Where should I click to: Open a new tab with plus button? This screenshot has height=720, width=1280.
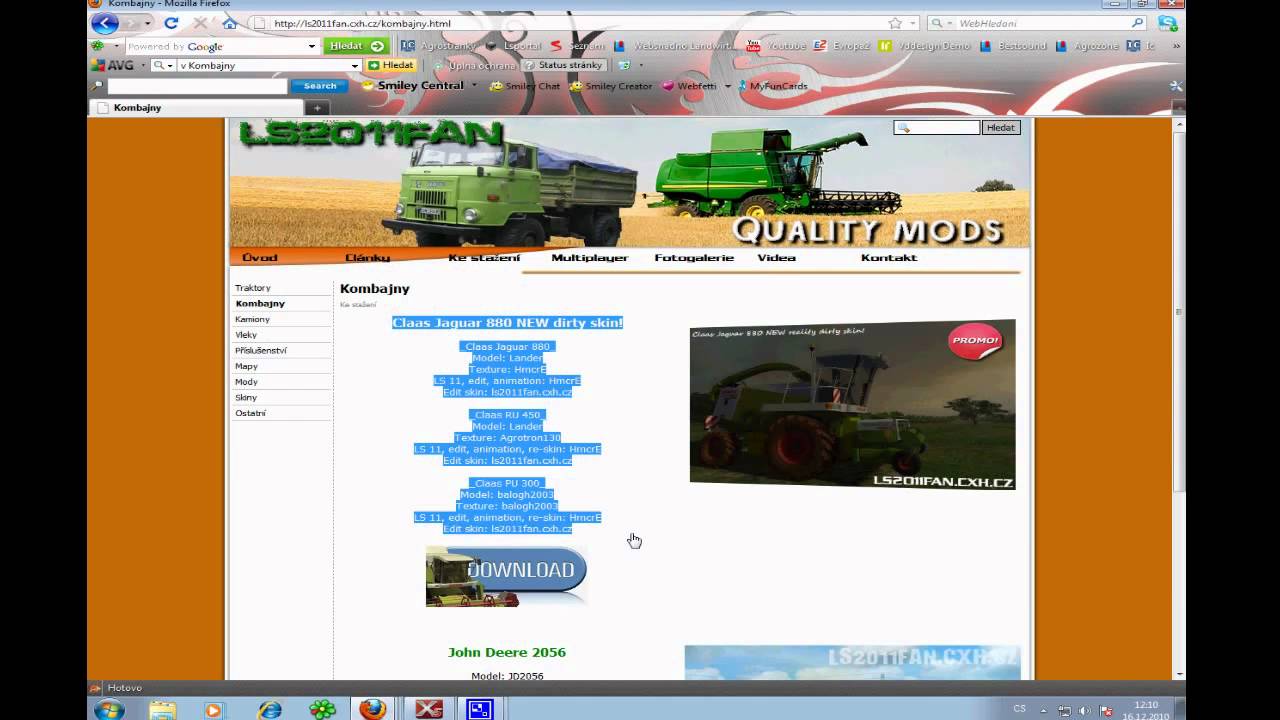(x=317, y=108)
